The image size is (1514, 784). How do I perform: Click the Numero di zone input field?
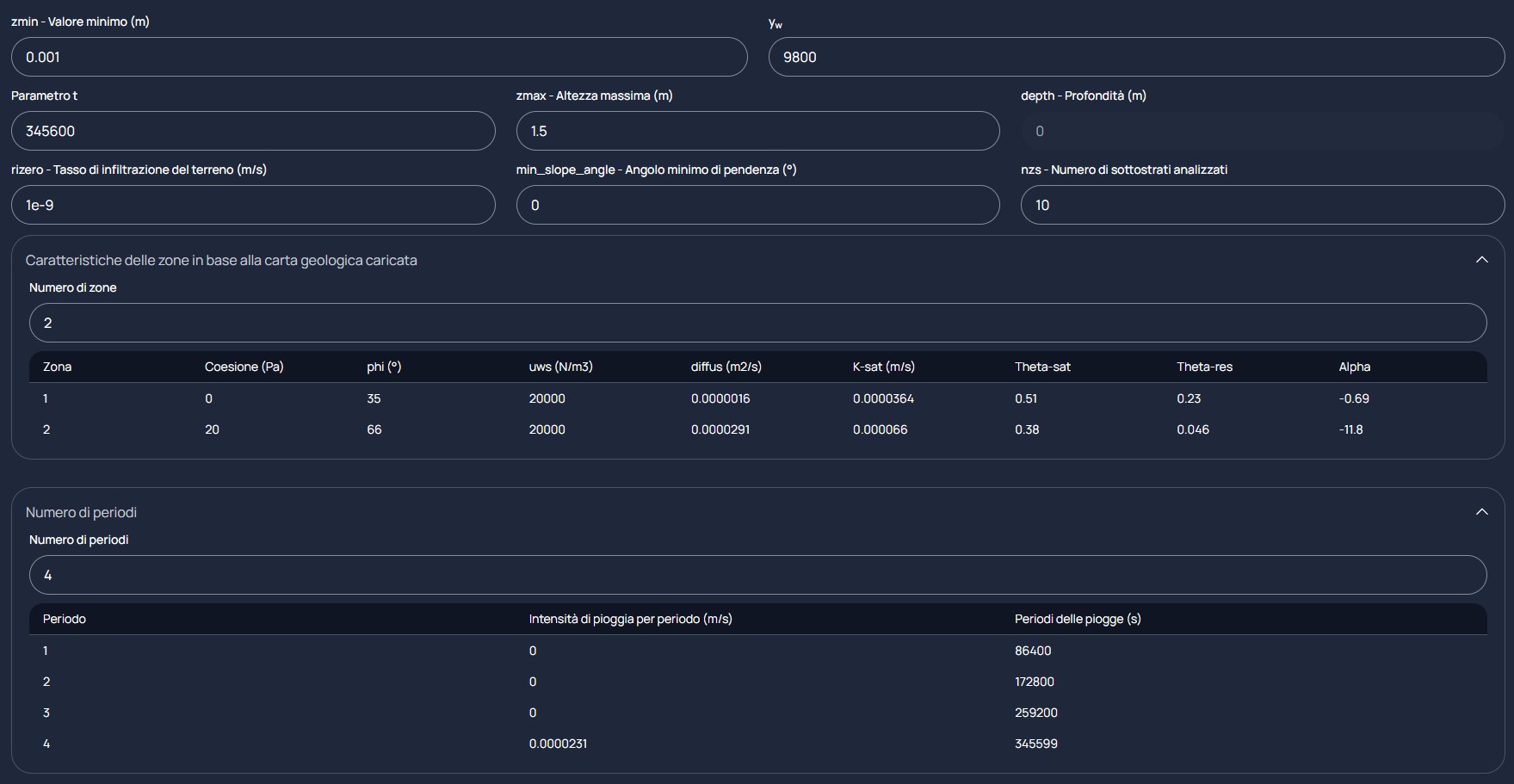click(x=757, y=323)
